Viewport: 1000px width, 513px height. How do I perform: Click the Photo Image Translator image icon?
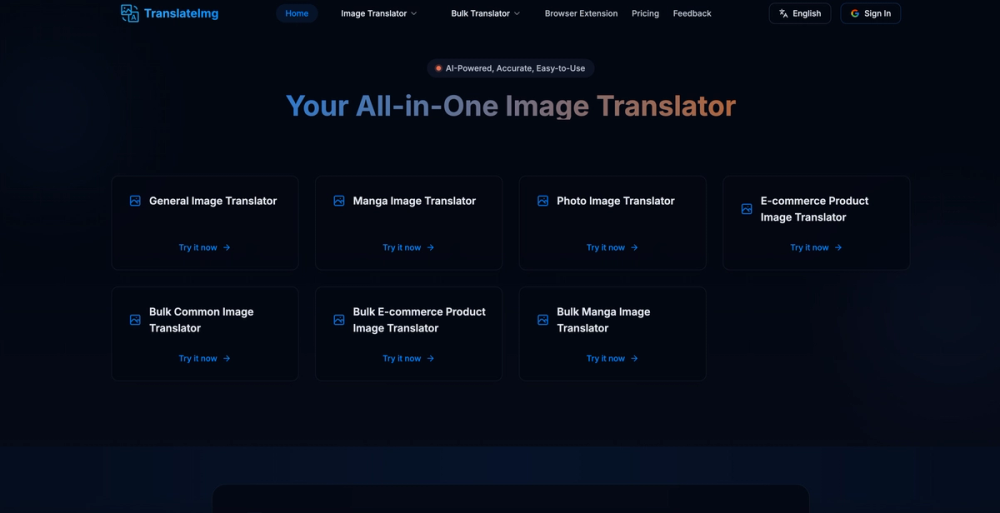[543, 201]
